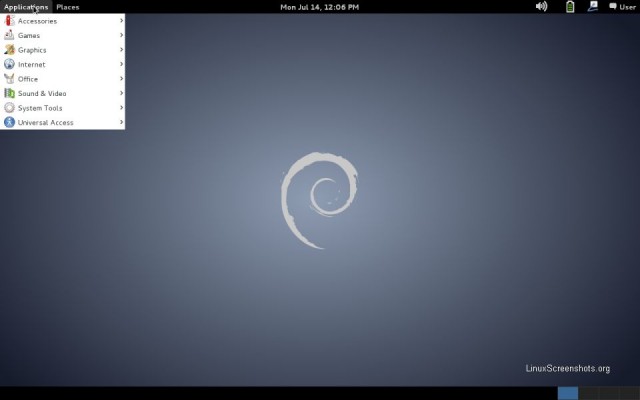
Task: Click the System Tools gear icon
Action: [9, 108]
